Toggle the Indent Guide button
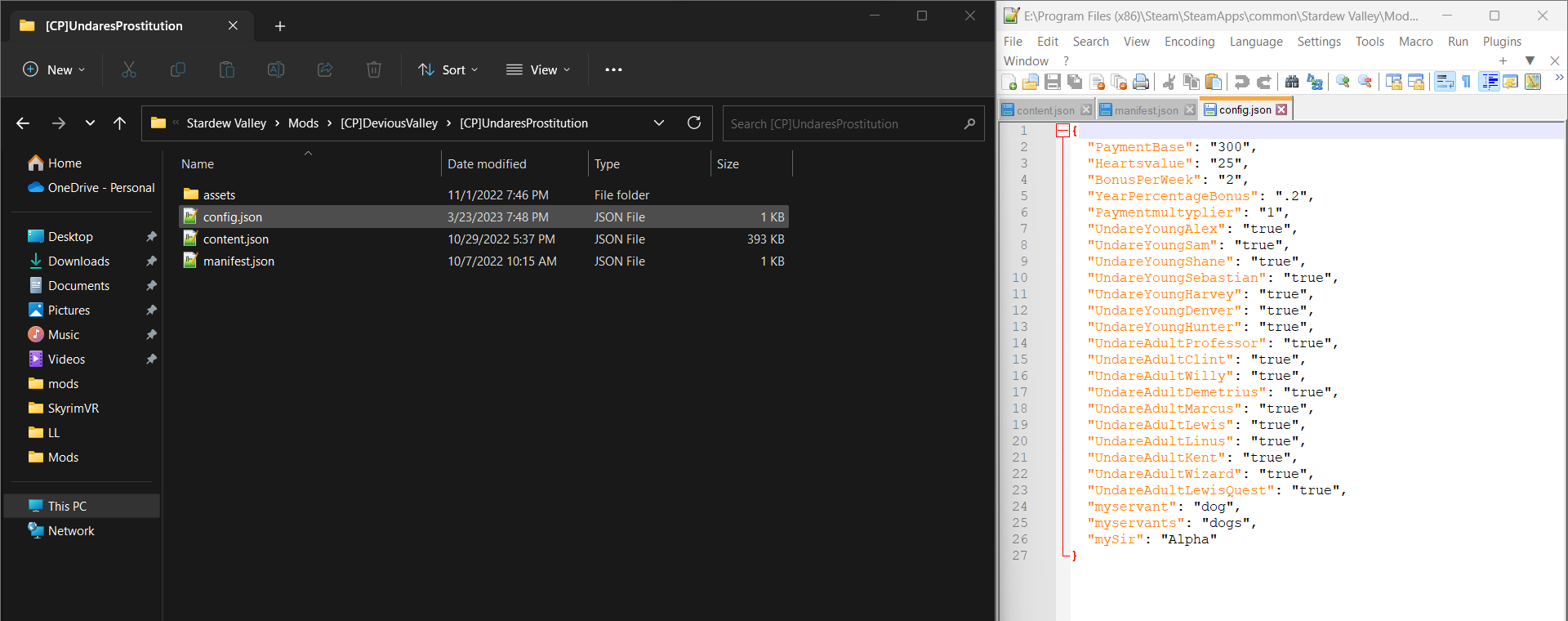 1489,82
